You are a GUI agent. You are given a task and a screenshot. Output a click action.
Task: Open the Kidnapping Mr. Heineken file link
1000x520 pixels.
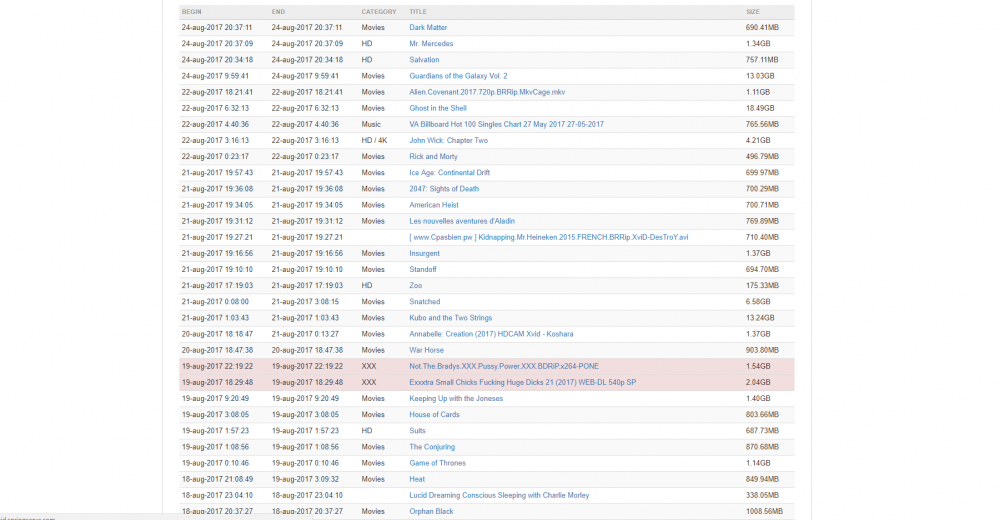[x=548, y=237]
